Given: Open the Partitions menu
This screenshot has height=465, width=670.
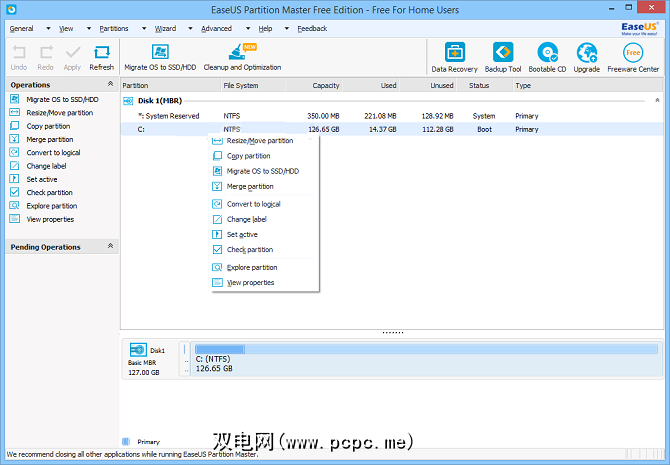Looking at the screenshot, I should [114, 29].
